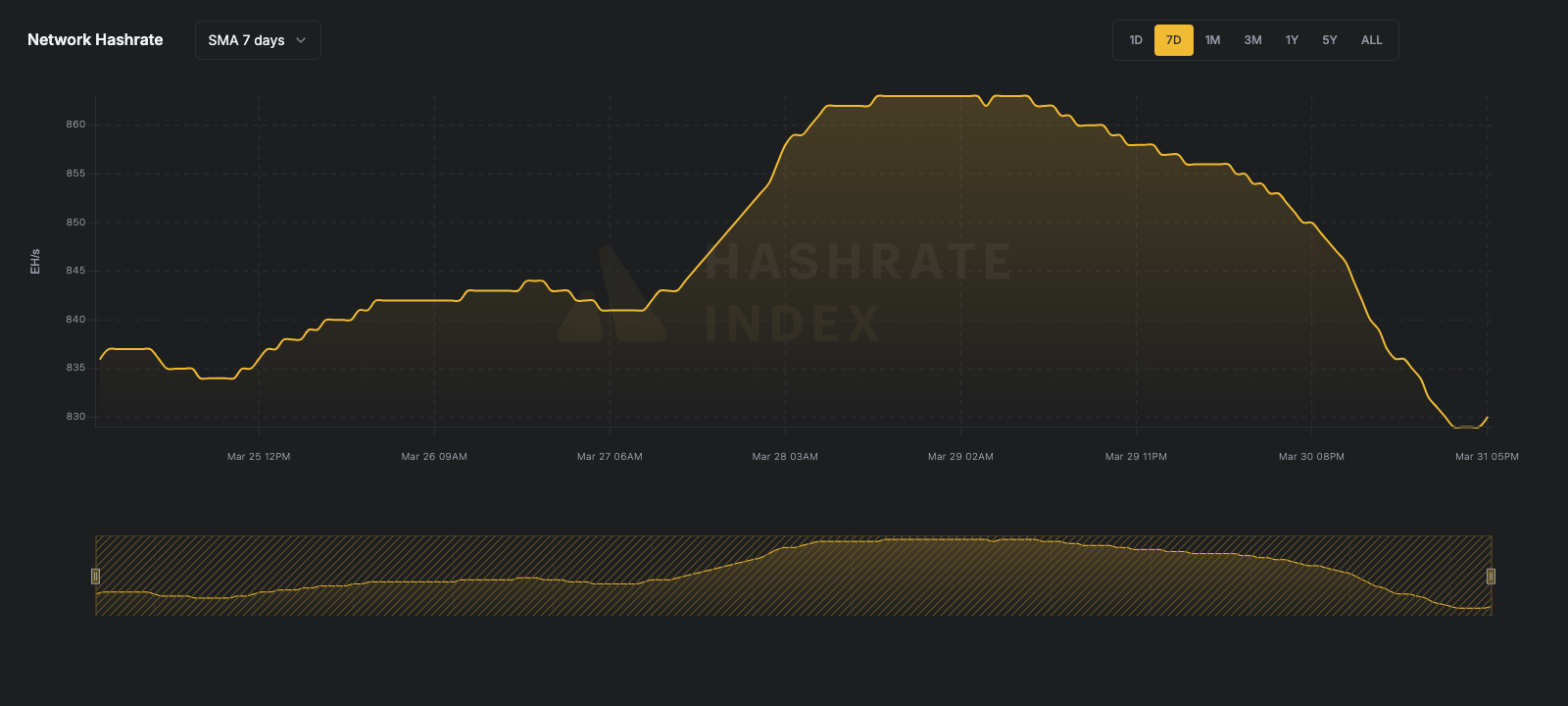Click the Mar 26 09AM axis label
This screenshot has height=706, width=1568.
[434, 457]
